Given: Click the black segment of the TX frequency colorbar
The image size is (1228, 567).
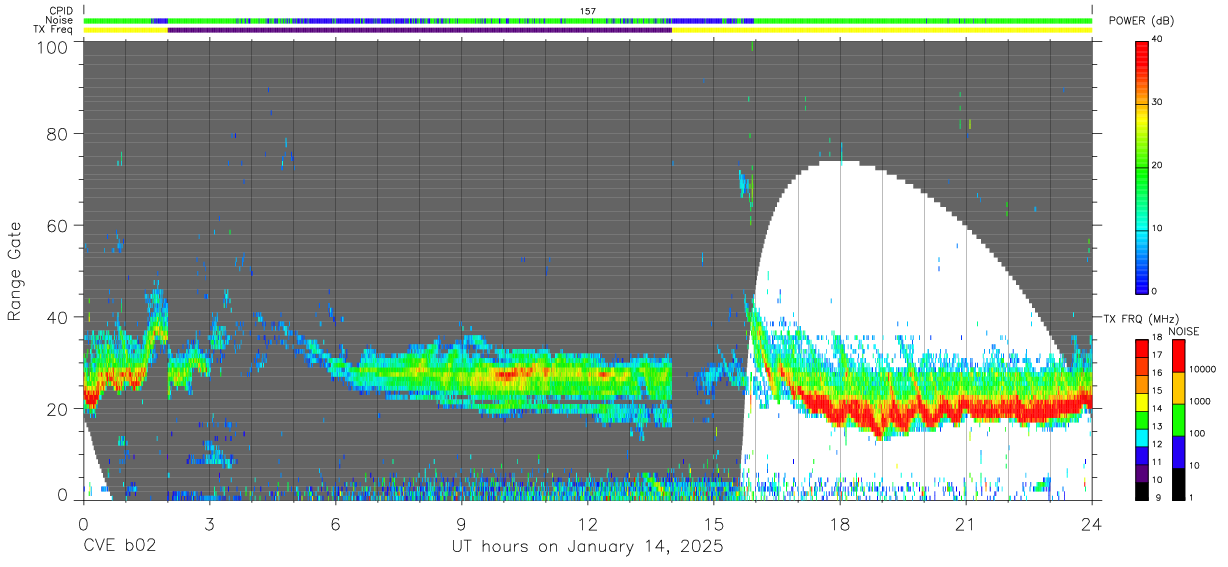Looking at the screenshot, I should tap(1142, 490).
